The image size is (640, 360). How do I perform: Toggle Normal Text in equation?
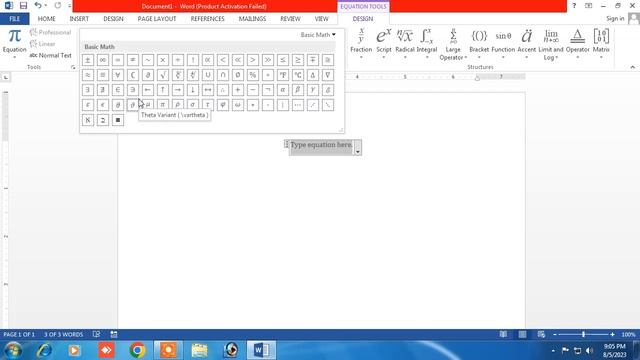point(50,55)
